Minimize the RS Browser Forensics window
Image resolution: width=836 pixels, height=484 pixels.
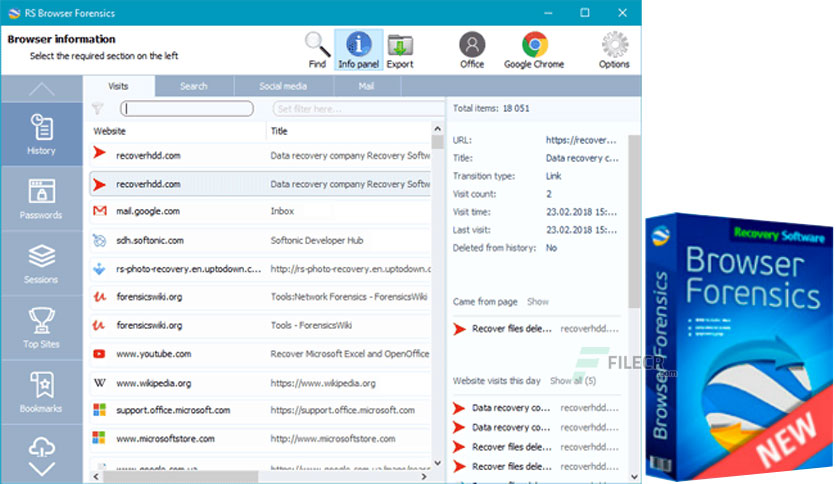548,13
